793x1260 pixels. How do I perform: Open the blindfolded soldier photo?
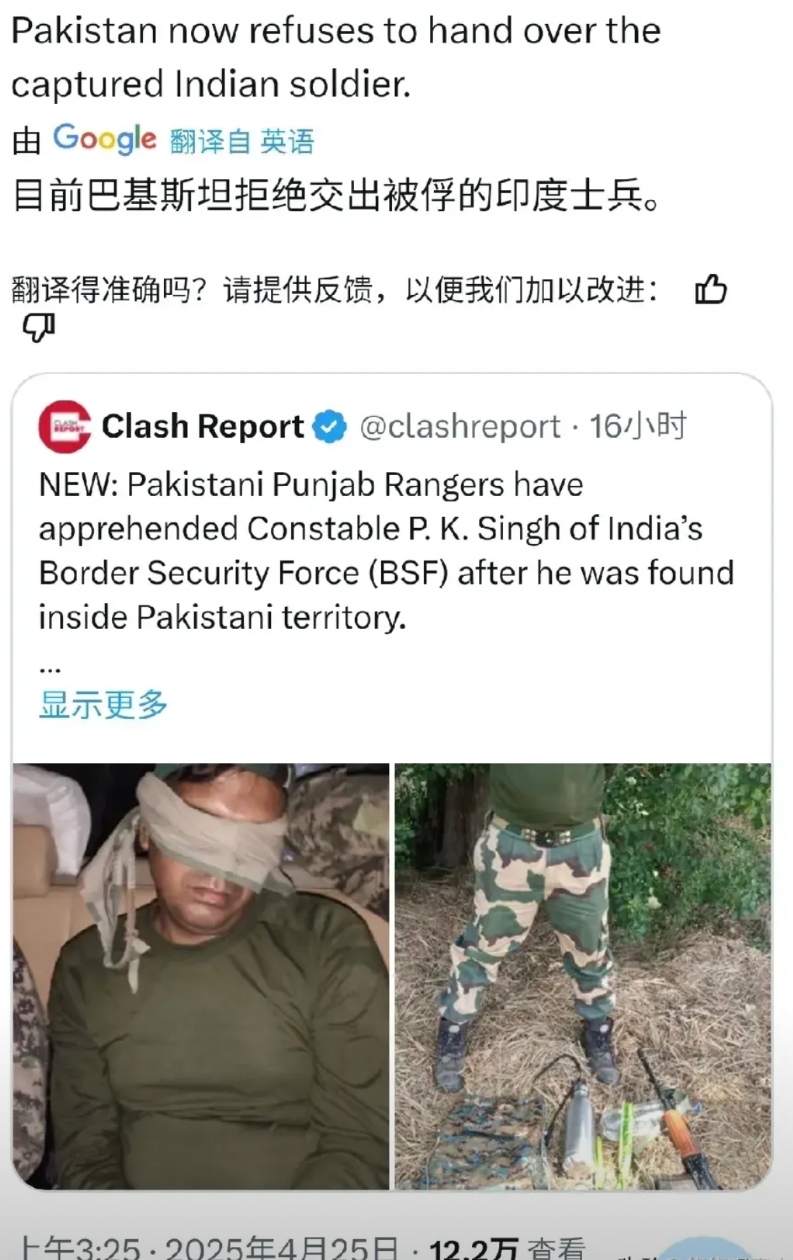point(201,976)
